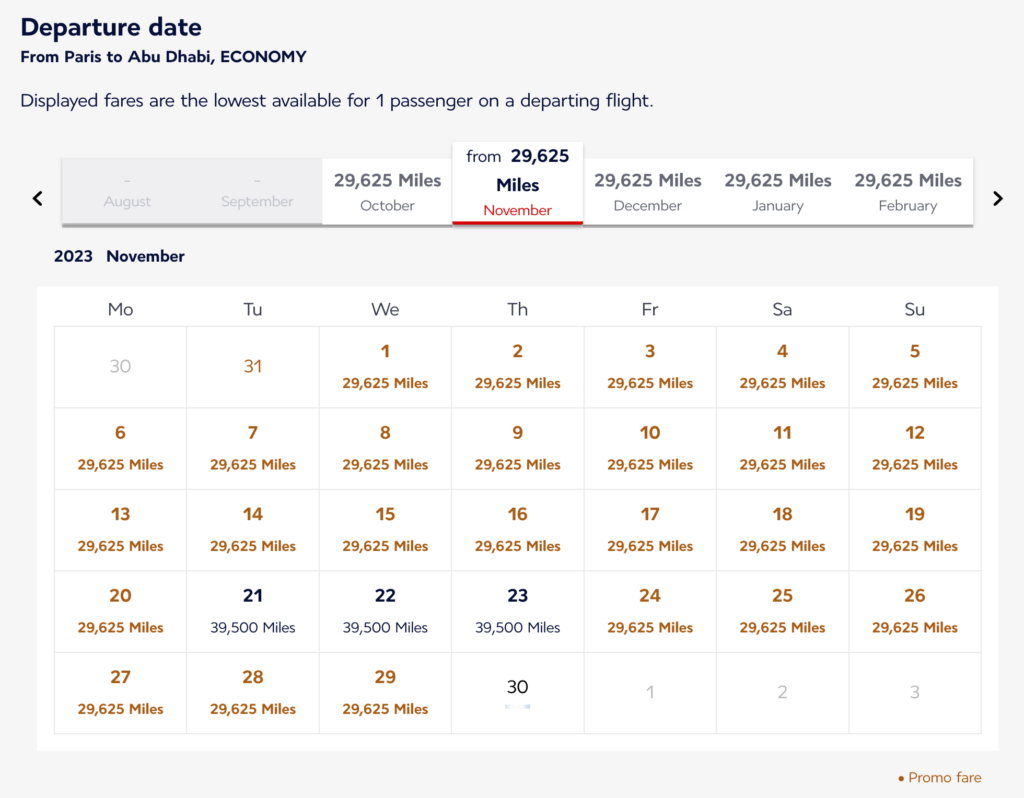Open the January fares view
Image resolution: width=1024 pixels, height=798 pixels.
777,191
